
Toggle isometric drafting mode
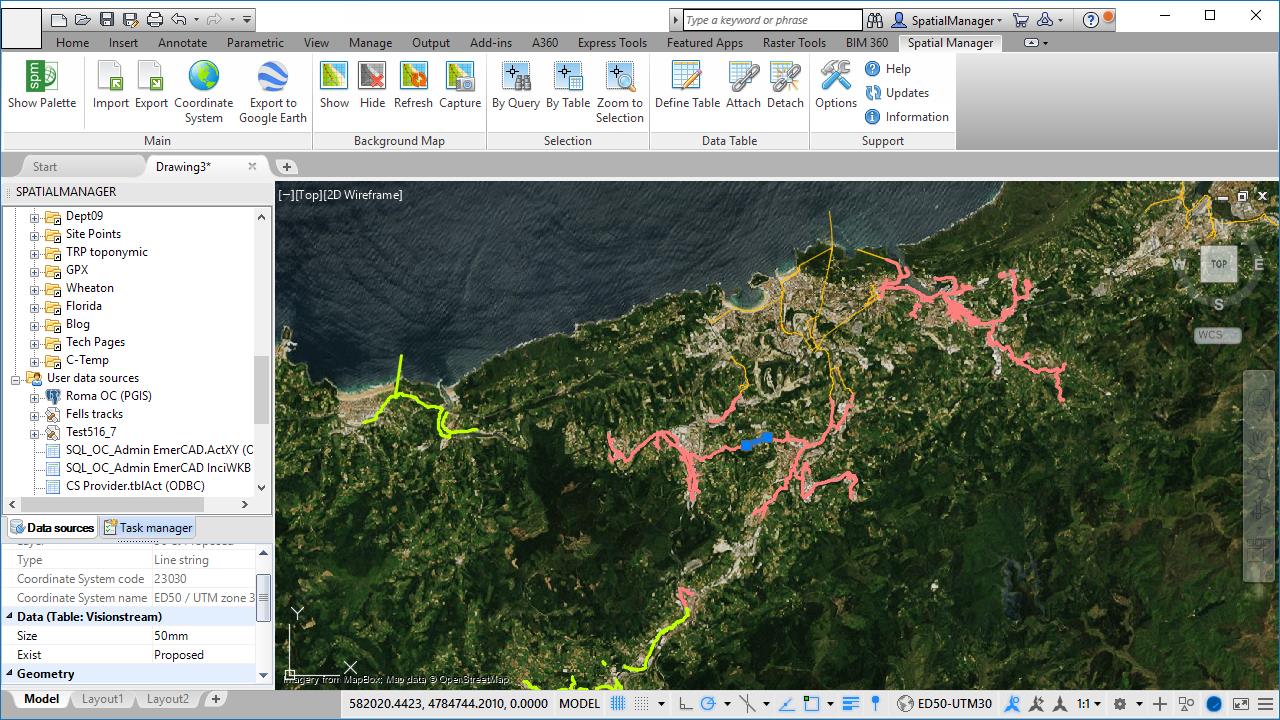click(746, 703)
